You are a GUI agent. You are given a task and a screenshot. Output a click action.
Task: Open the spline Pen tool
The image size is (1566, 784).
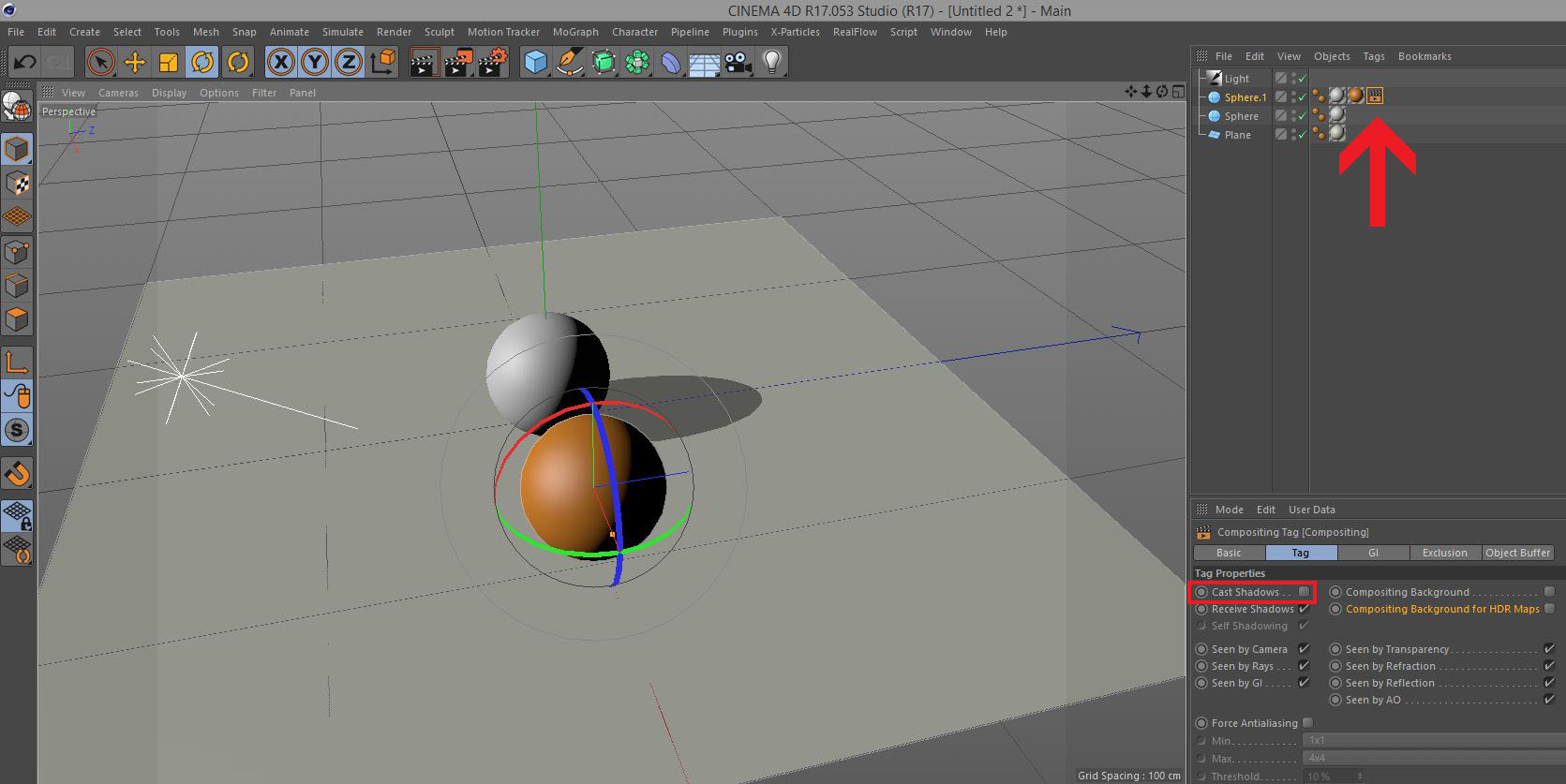click(570, 63)
